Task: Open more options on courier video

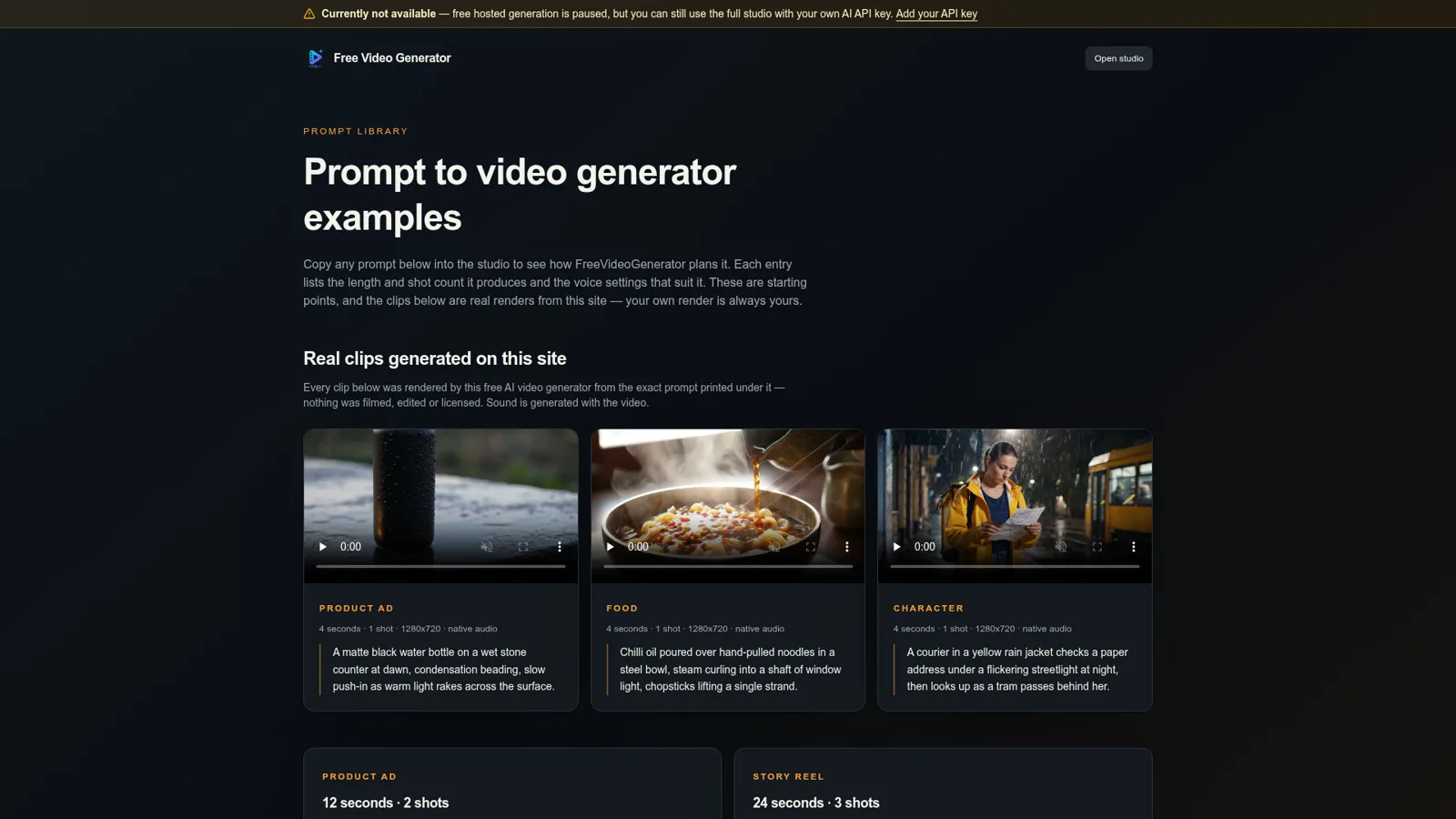Action: point(1134,547)
